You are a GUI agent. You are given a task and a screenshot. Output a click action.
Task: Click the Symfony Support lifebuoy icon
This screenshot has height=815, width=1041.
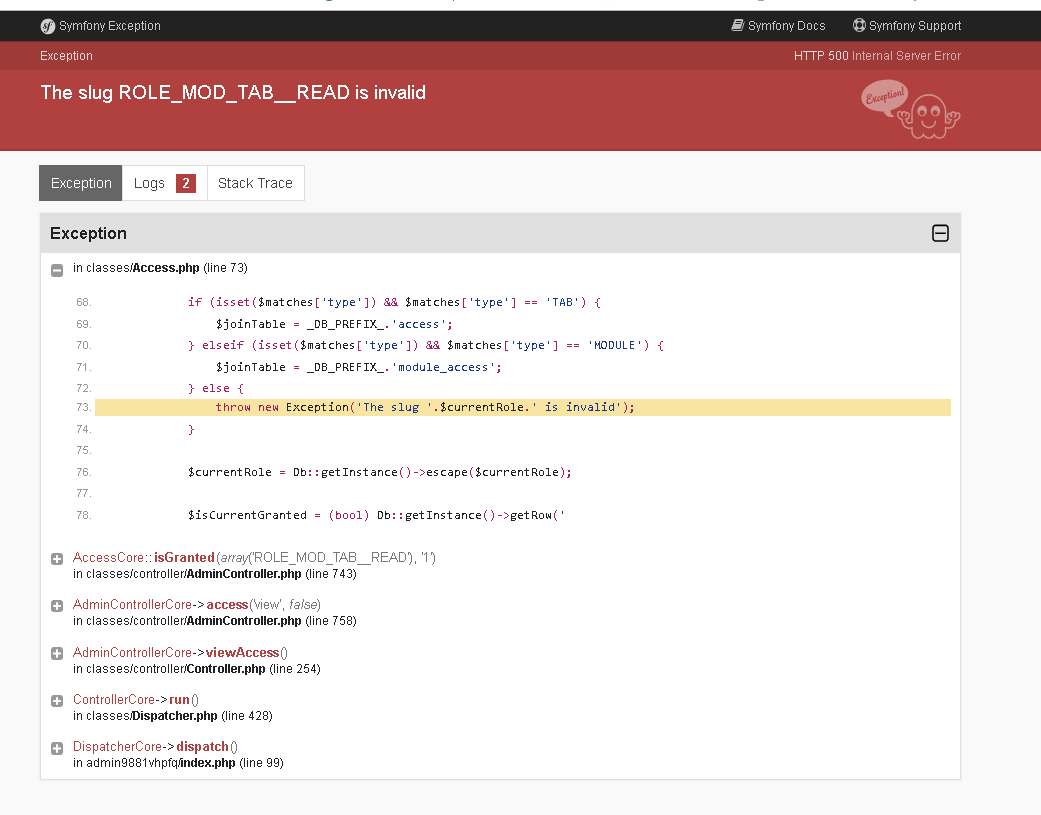(859, 25)
